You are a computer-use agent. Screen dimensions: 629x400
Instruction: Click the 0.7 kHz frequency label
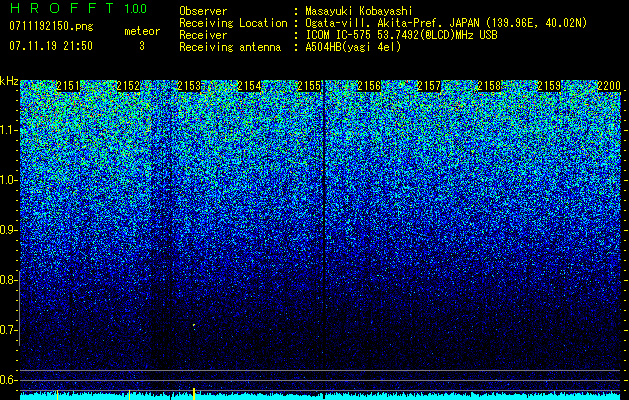click(7, 330)
